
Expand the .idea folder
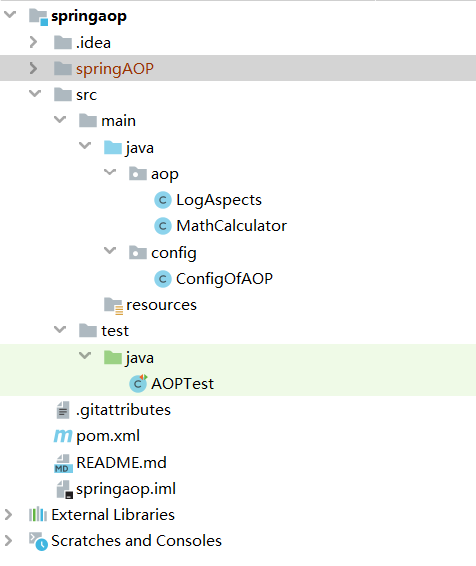pyautogui.click(x=33, y=42)
